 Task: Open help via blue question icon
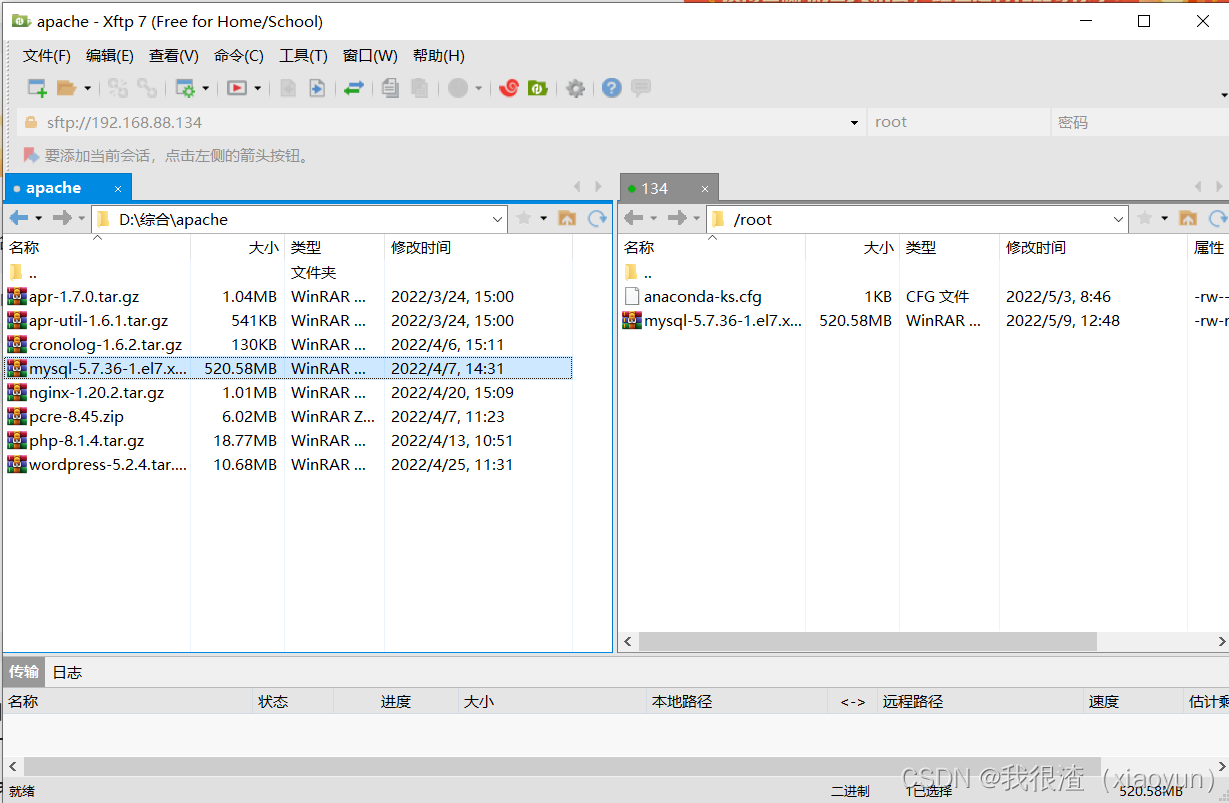(612, 88)
